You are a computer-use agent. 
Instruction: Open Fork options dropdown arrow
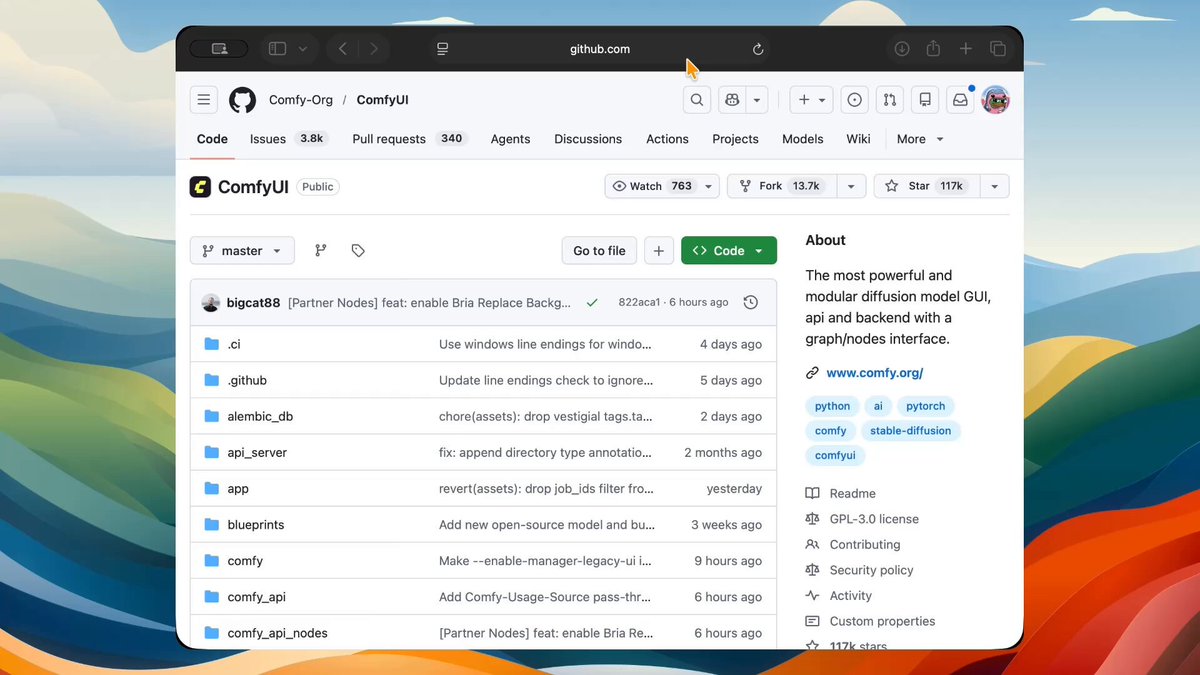pyautogui.click(x=851, y=186)
